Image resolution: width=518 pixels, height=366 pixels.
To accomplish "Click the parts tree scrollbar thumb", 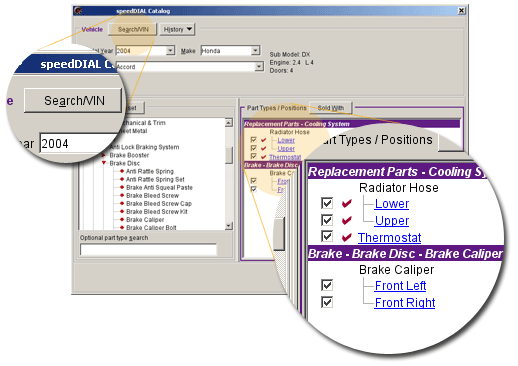I will pos(229,155).
